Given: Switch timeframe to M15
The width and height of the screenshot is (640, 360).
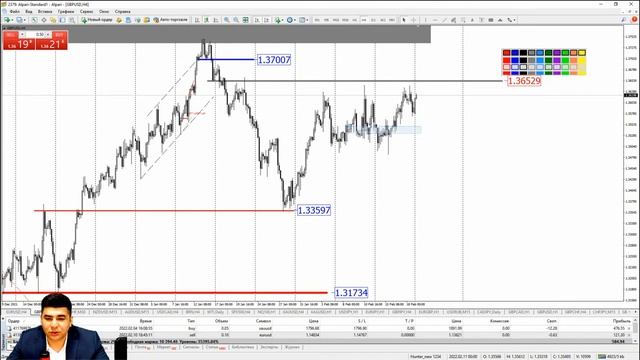Looking at the screenshot, I should coord(336,20).
